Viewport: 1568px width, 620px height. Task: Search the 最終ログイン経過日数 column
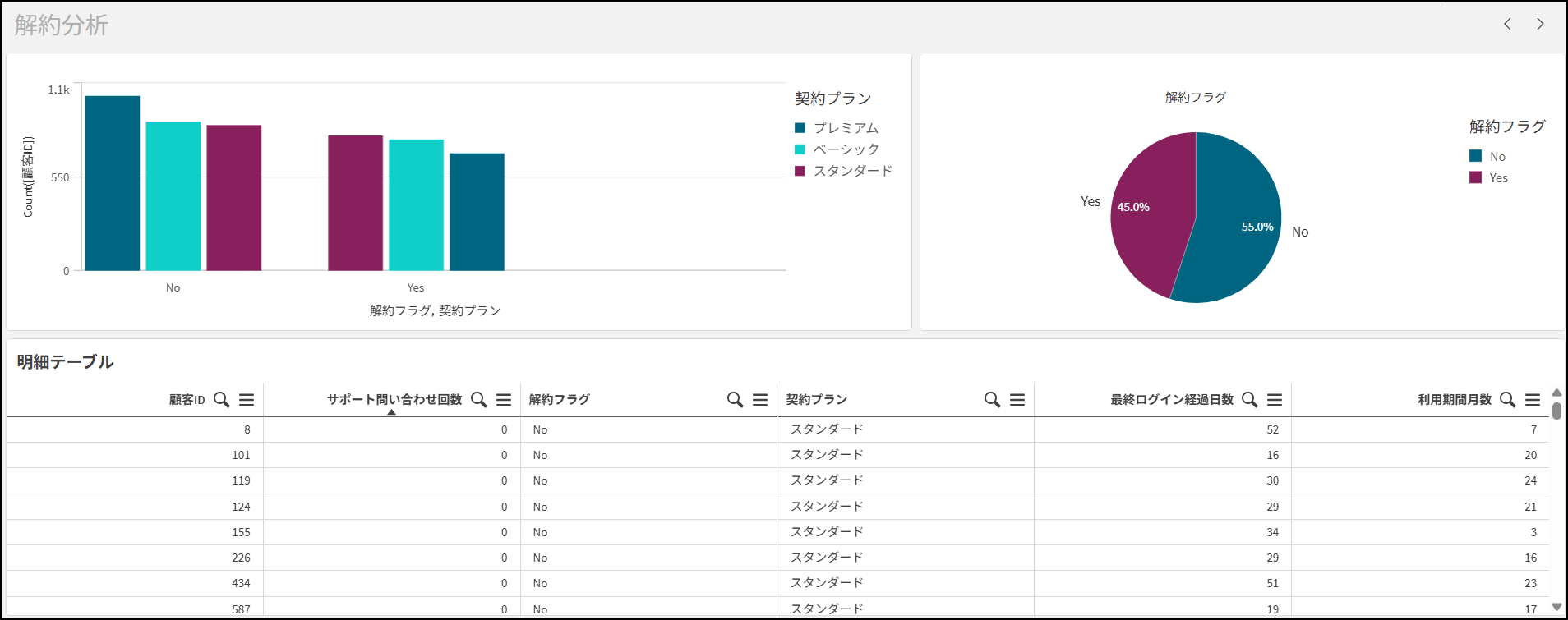(x=1249, y=400)
